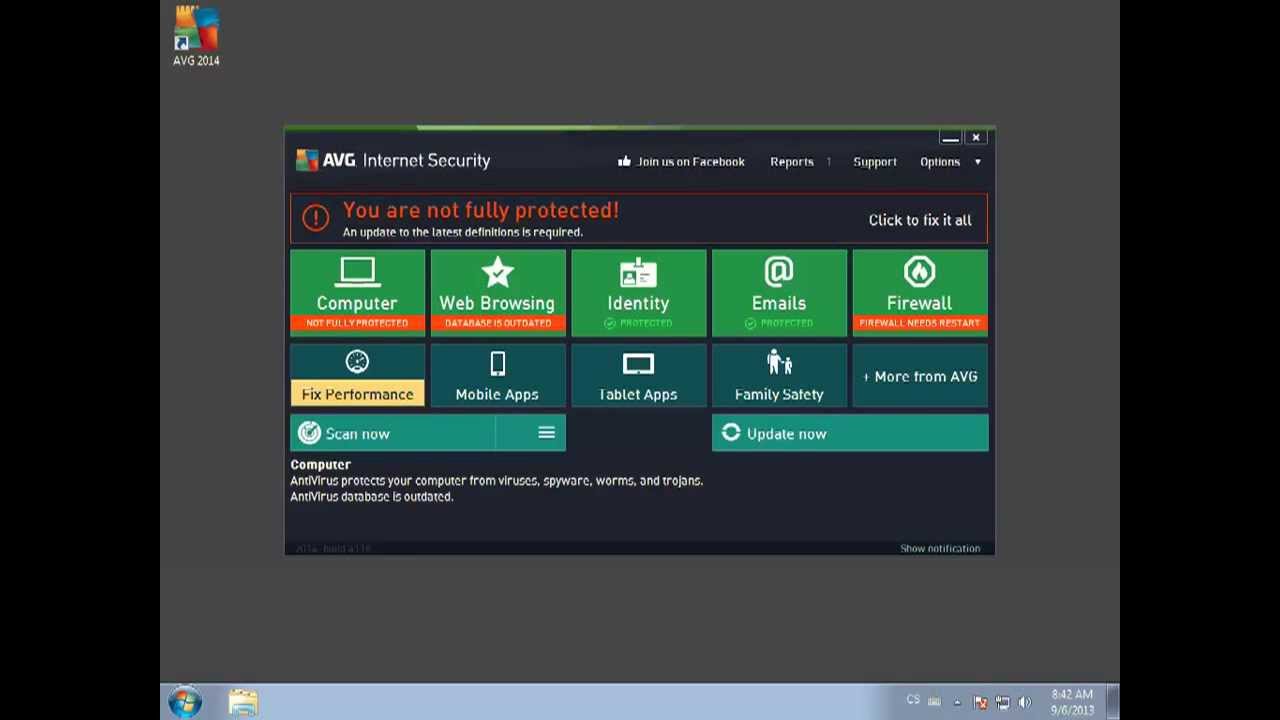This screenshot has width=1280, height=720.
Task: Close the AVG window
Action: click(976, 138)
